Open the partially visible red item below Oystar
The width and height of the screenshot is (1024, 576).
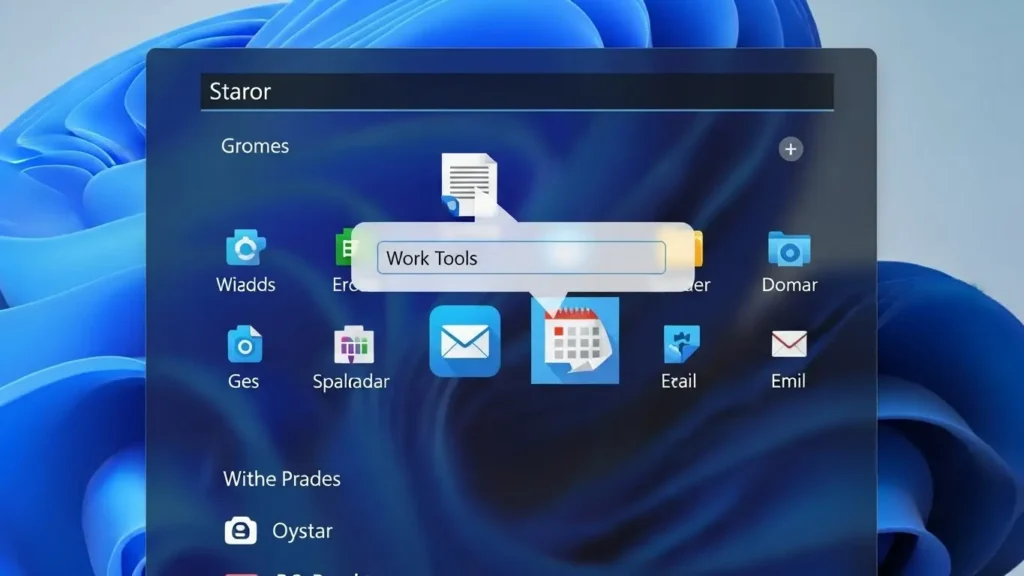click(240, 572)
